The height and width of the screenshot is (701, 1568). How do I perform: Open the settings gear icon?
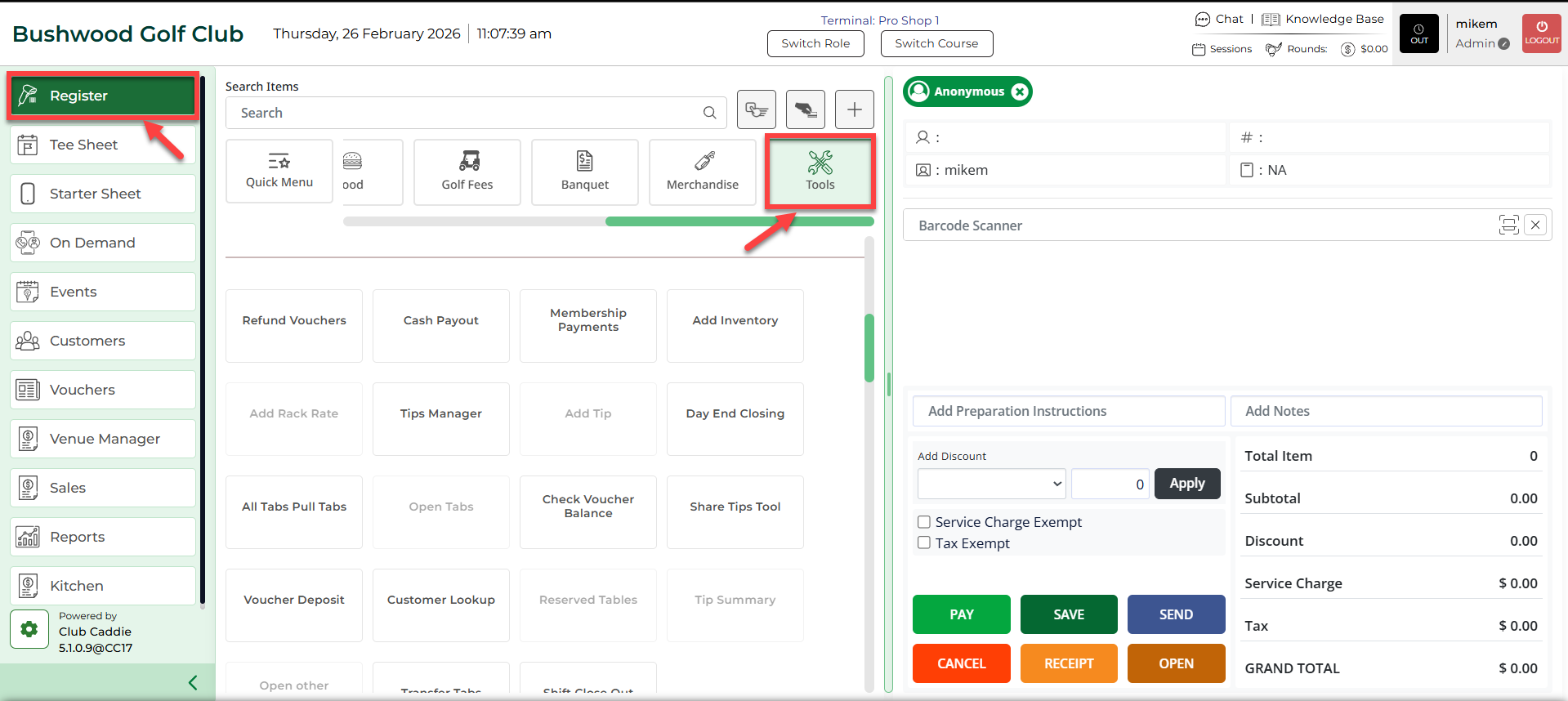[x=29, y=629]
